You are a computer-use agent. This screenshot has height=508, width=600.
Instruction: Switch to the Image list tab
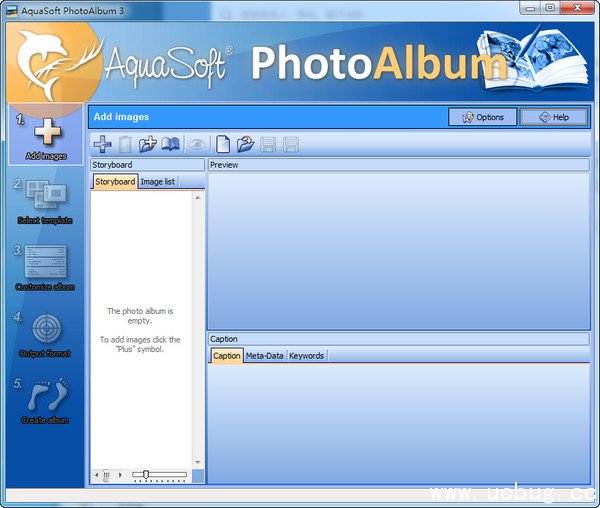(158, 182)
